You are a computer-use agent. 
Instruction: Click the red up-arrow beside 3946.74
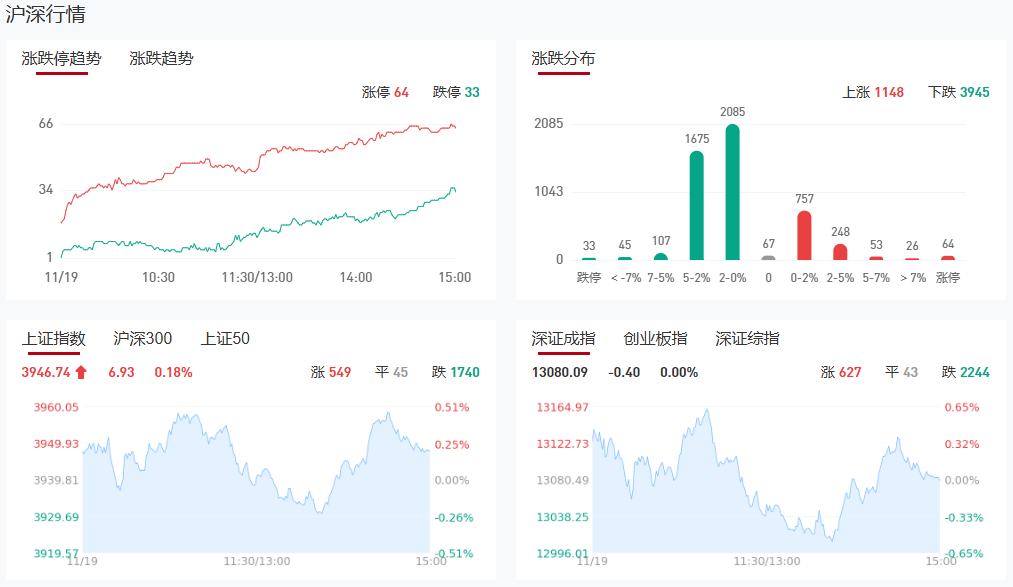coord(81,373)
